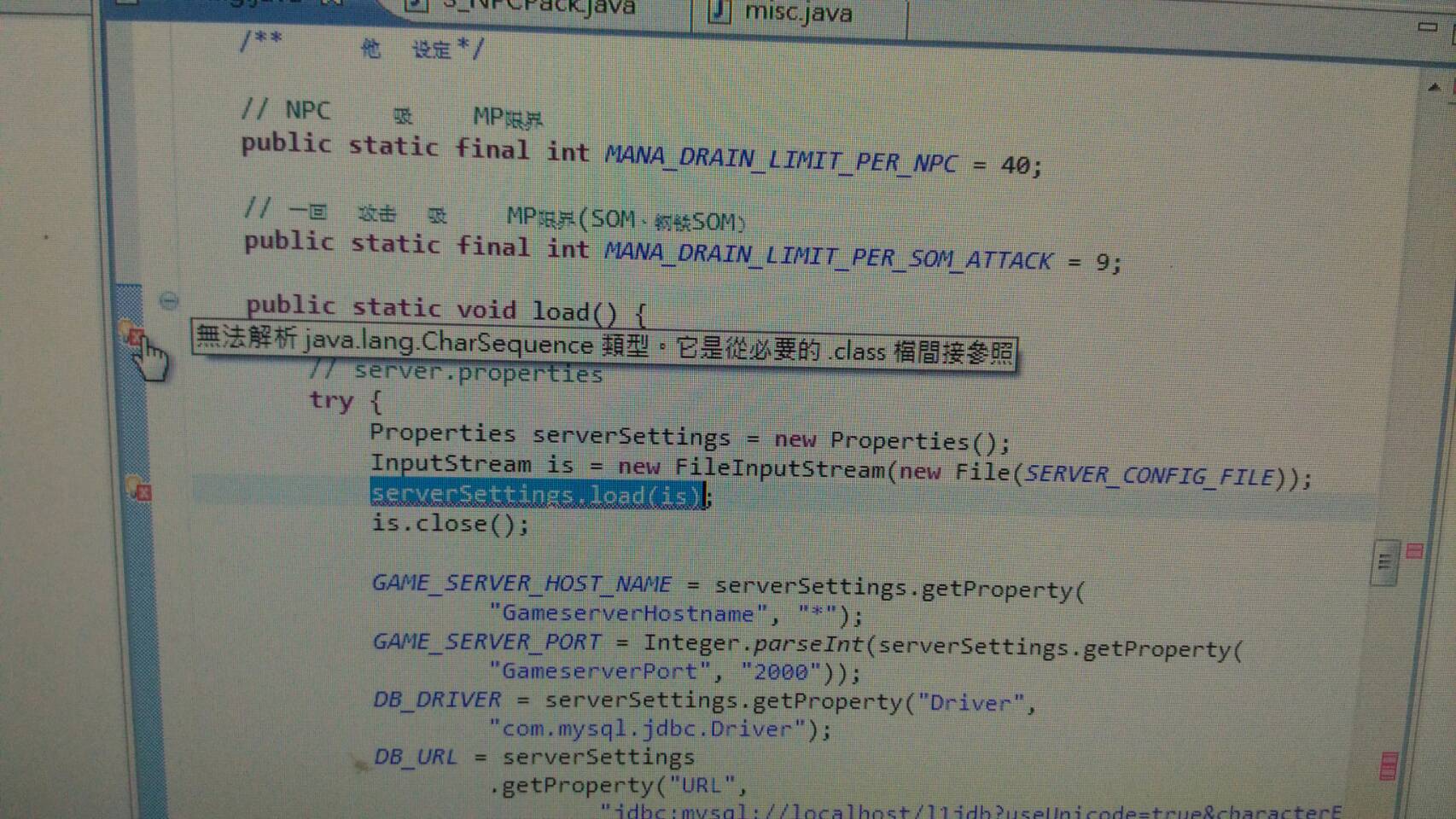
Task: Click MANA_DRAIN_LIMIT_PER_NPC constant
Action: [781, 160]
